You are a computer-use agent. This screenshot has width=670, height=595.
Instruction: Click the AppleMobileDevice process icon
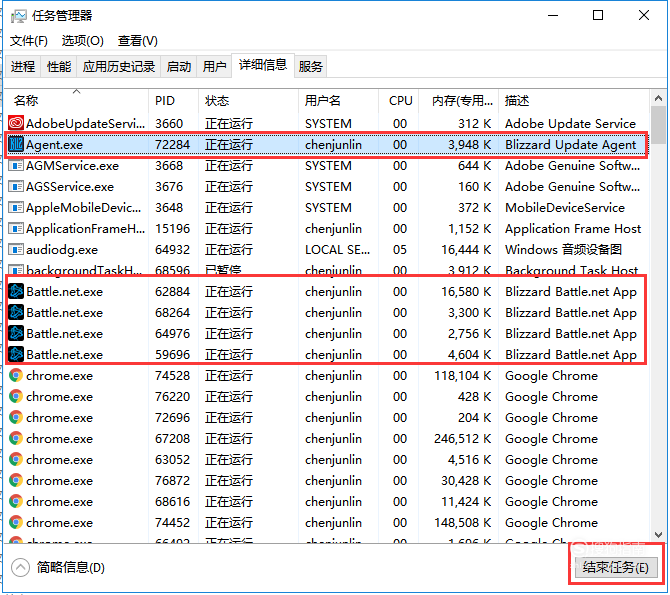16,207
